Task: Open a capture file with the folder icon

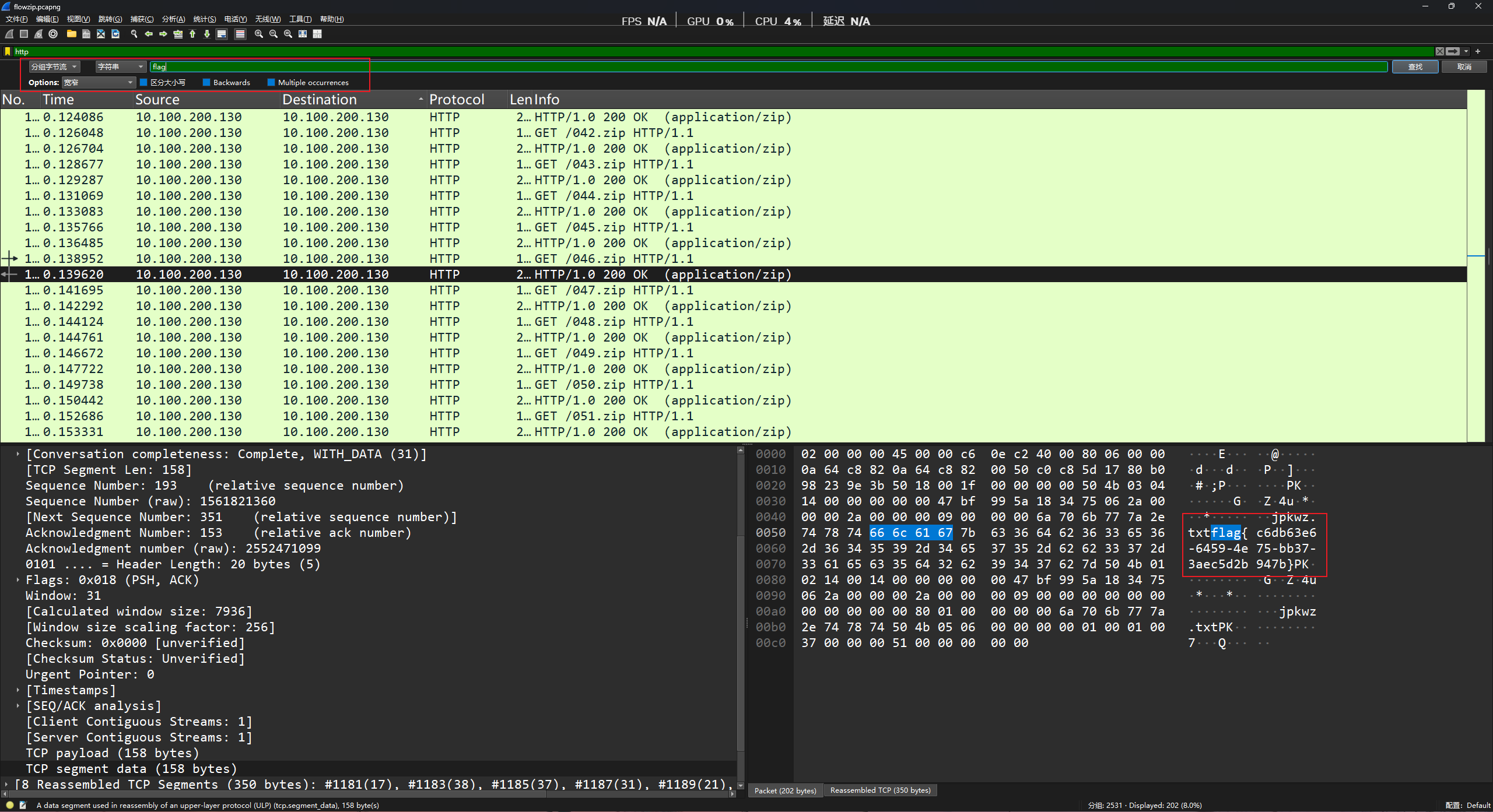Action: click(x=71, y=34)
